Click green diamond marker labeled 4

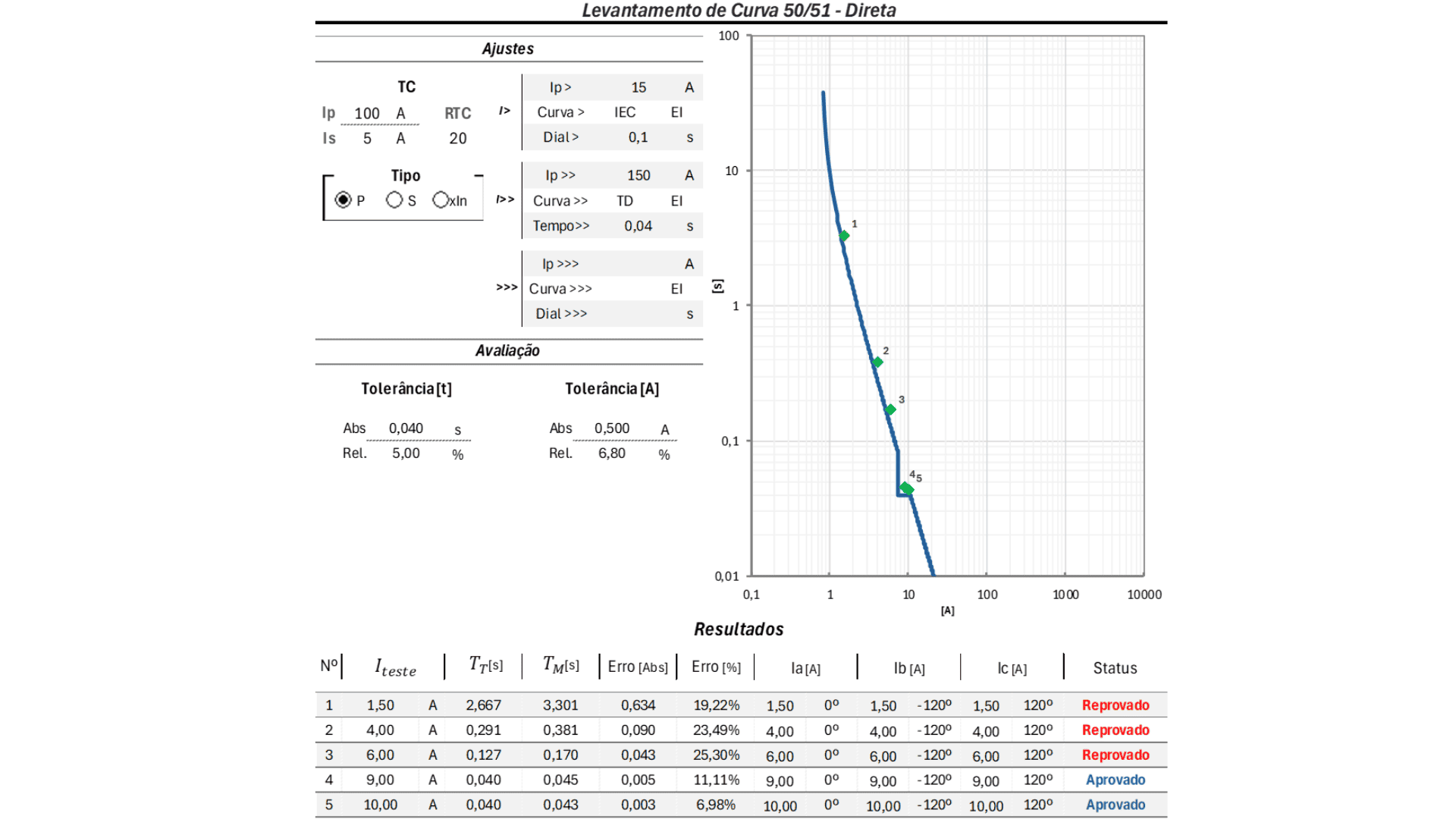(x=904, y=487)
